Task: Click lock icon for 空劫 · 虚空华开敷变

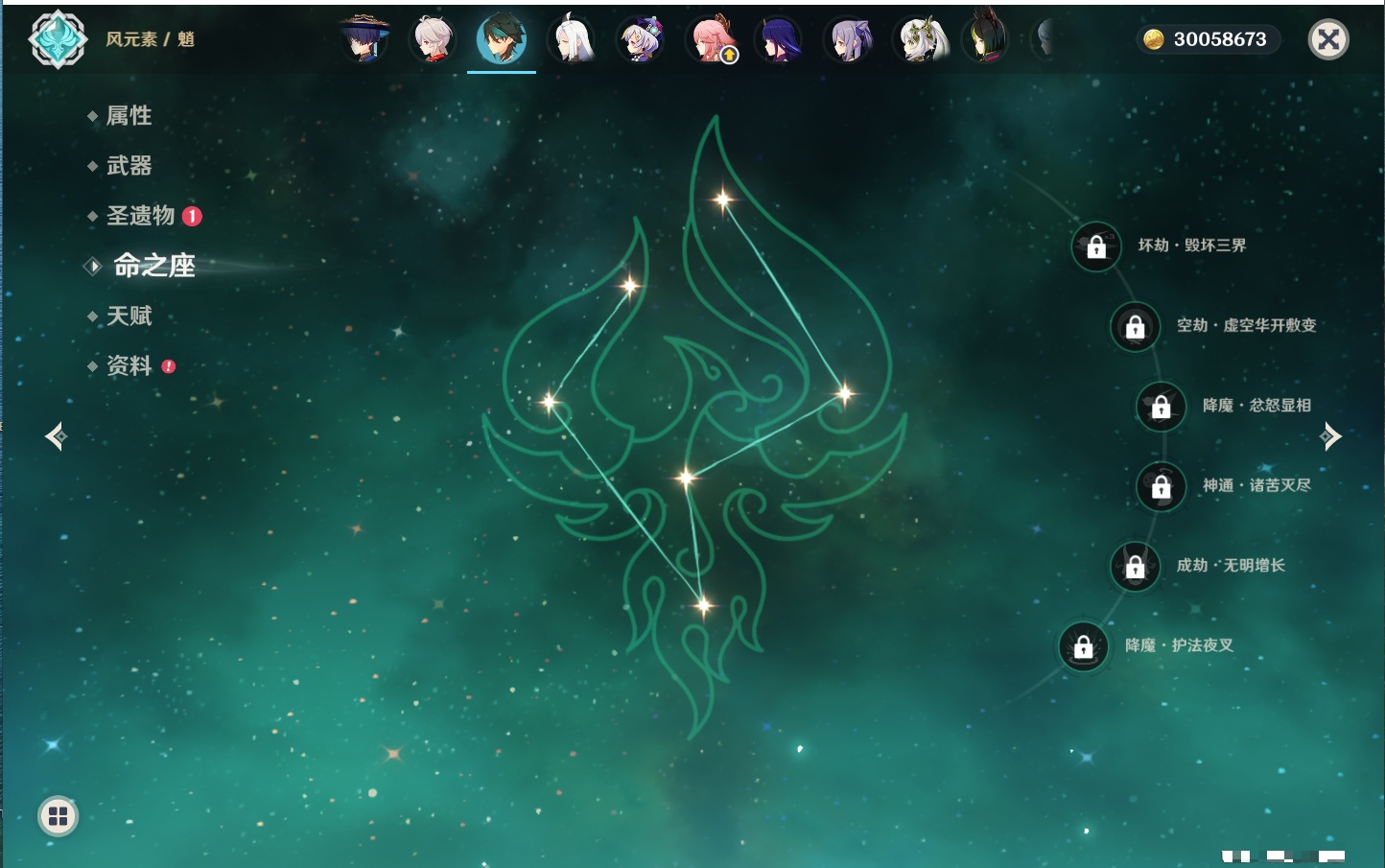Action: click(x=1135, y=326)
